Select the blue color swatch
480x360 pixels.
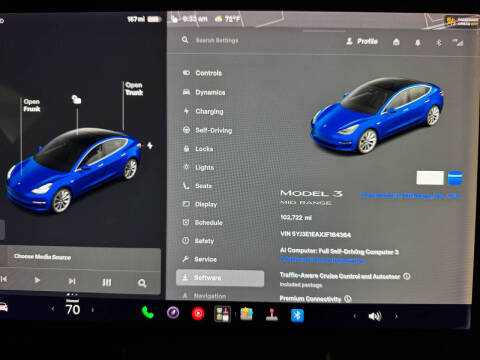click(x=455, y=178)
